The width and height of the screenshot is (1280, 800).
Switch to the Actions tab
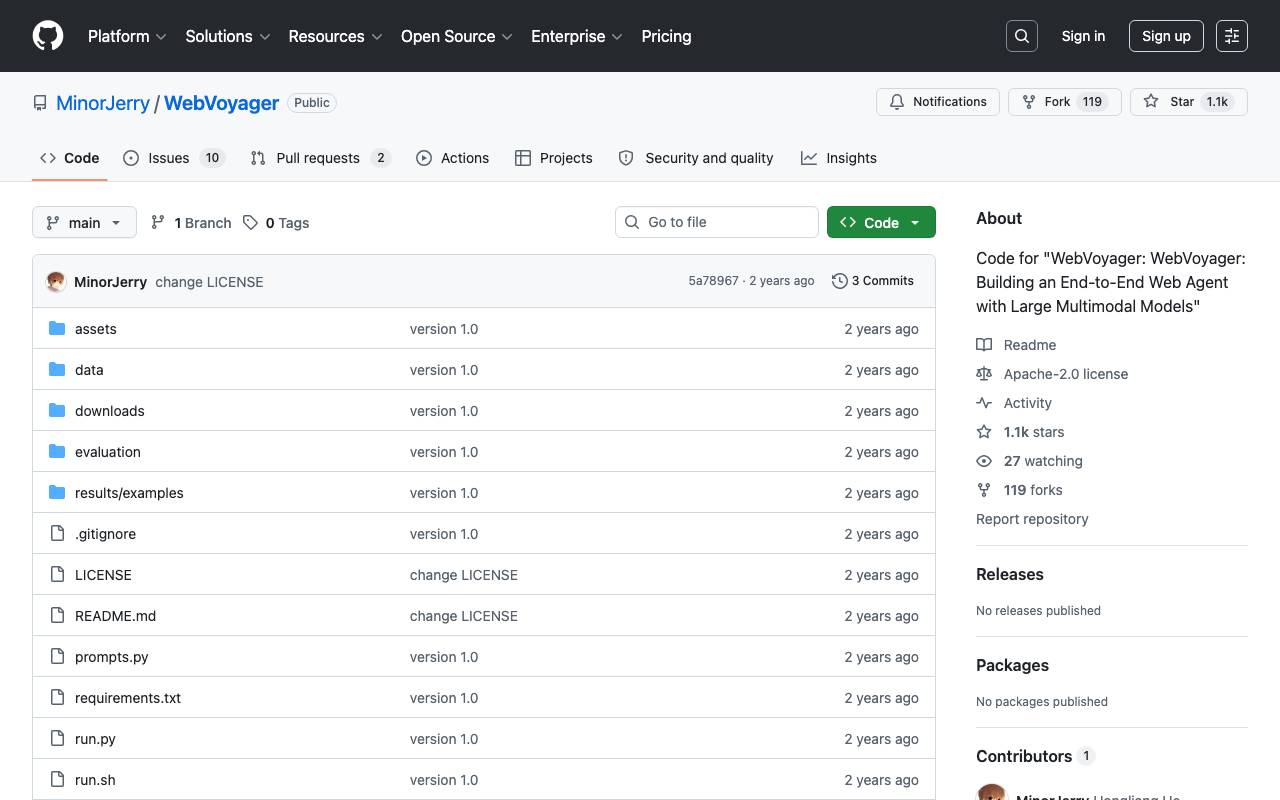(x=453, y=158)
